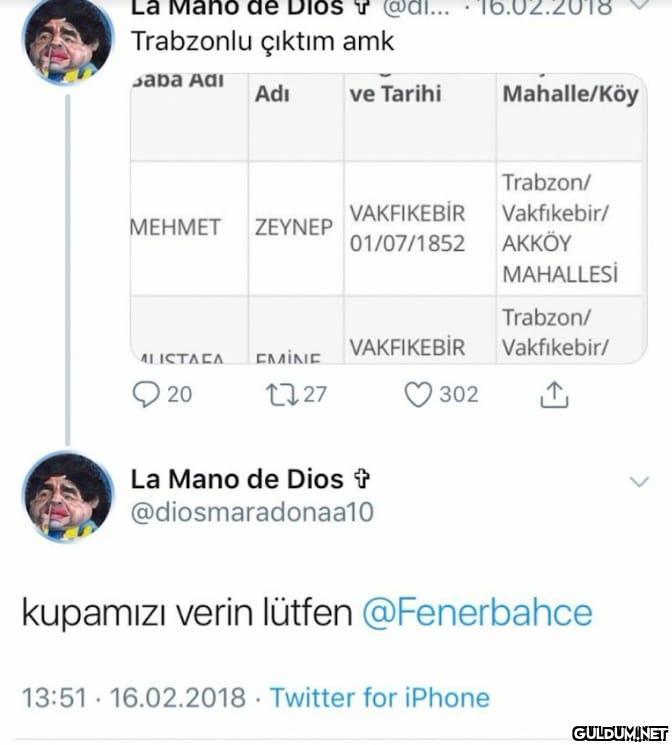This screenshot has width=672, height=745.
Task: Click the Twitter for iPhone source link
Action: tap(380, 697)
